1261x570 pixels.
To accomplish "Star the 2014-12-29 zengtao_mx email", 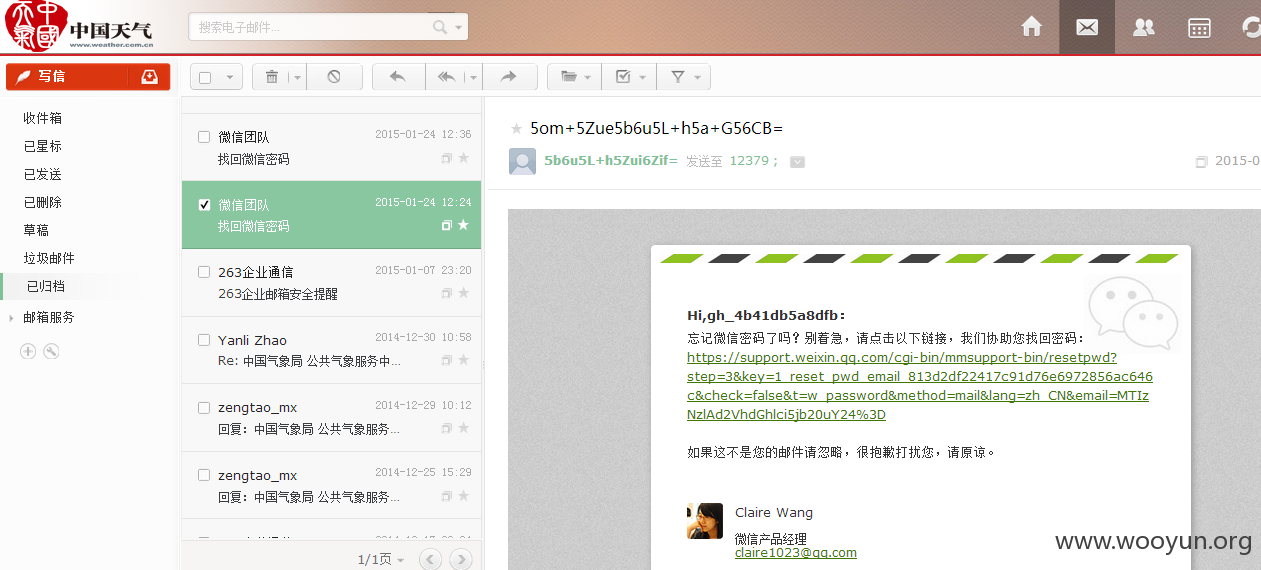I will [463, 428].
